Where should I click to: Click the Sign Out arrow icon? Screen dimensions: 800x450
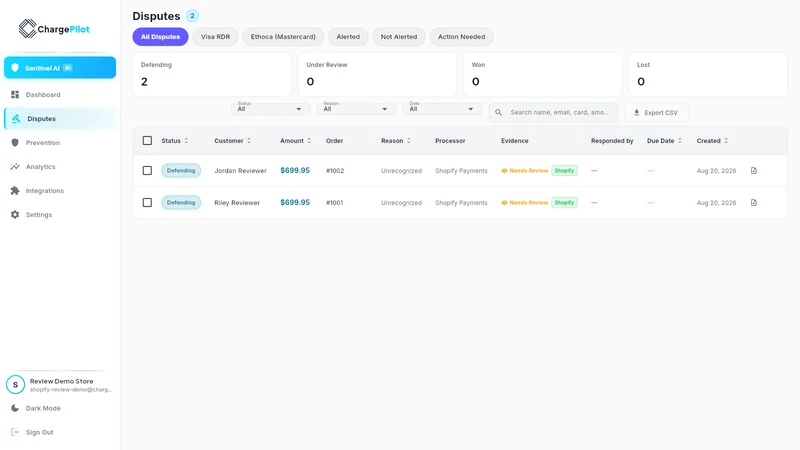(x=15, y=432)
